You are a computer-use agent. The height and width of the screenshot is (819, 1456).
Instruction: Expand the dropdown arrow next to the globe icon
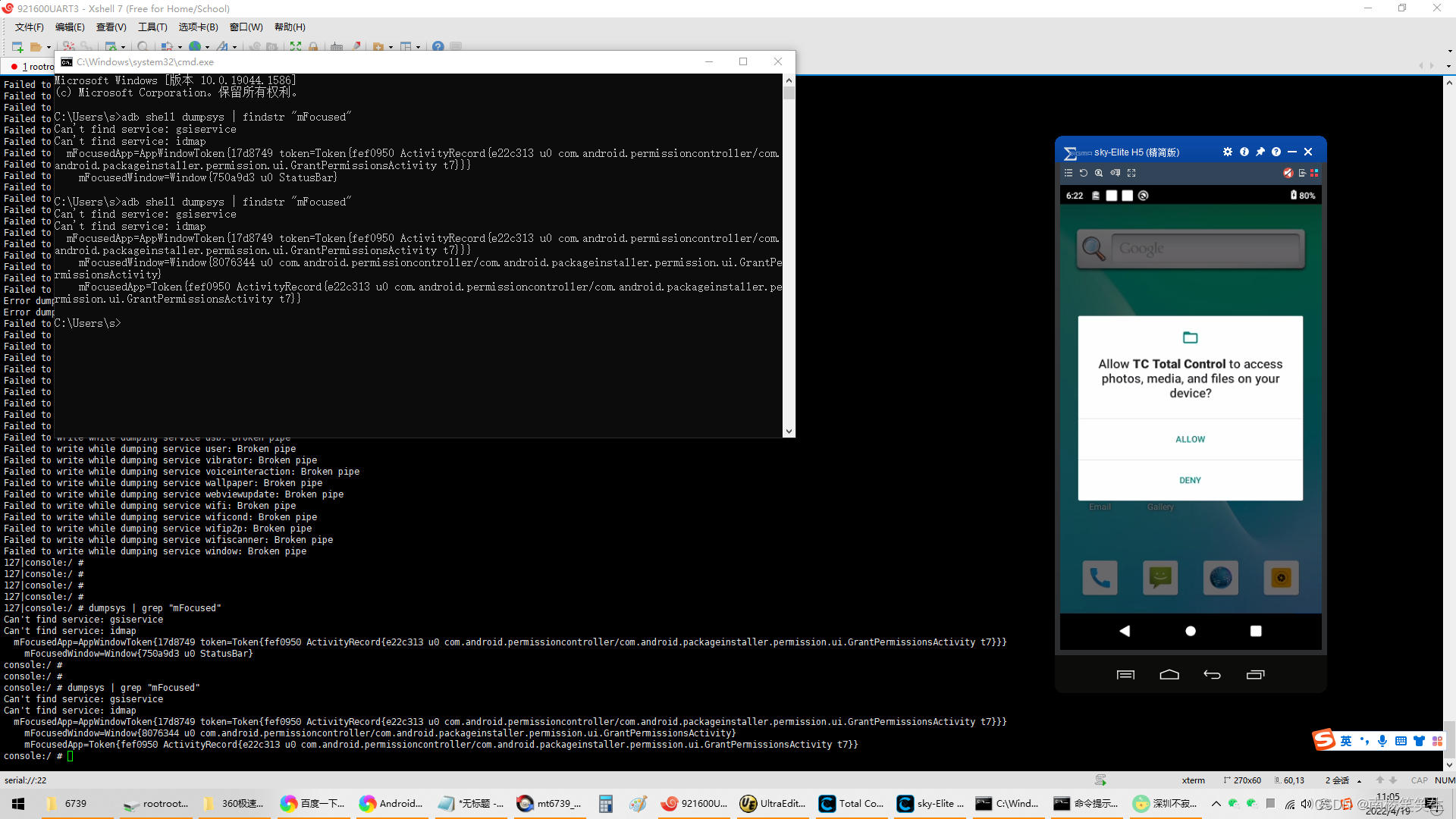(x=208, y=48)
